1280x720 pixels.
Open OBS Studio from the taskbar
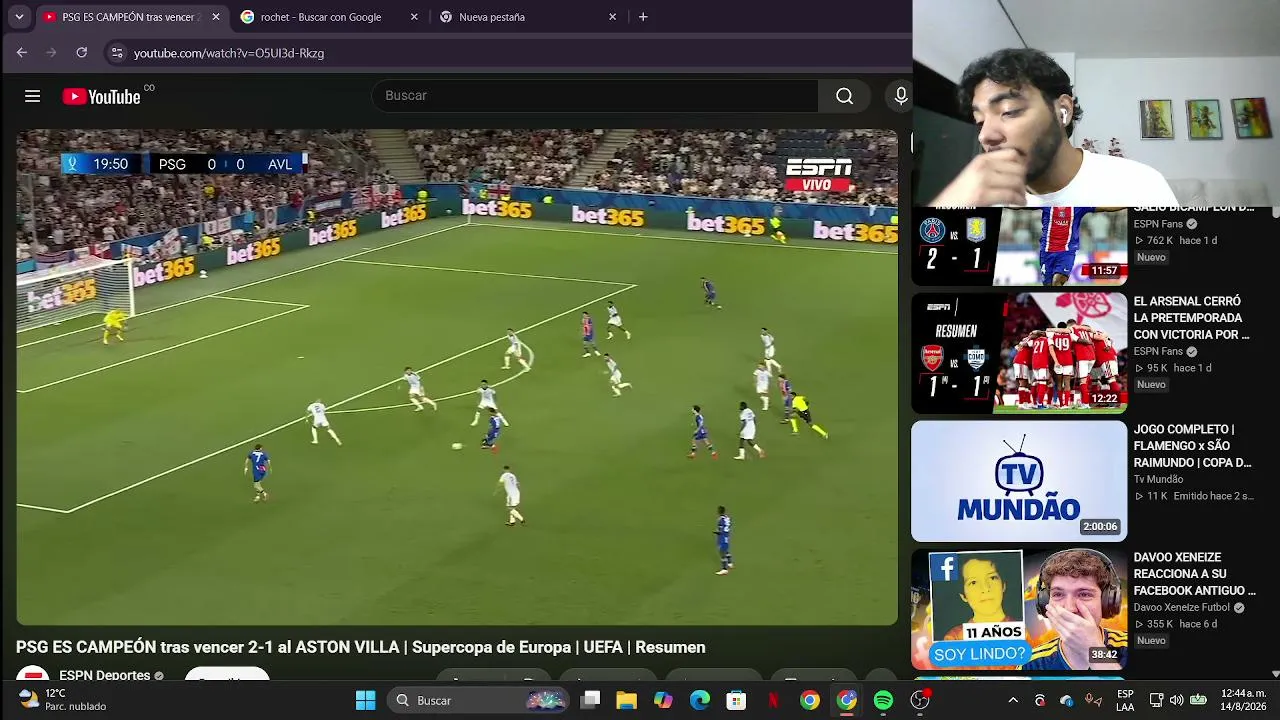[920, 700]
